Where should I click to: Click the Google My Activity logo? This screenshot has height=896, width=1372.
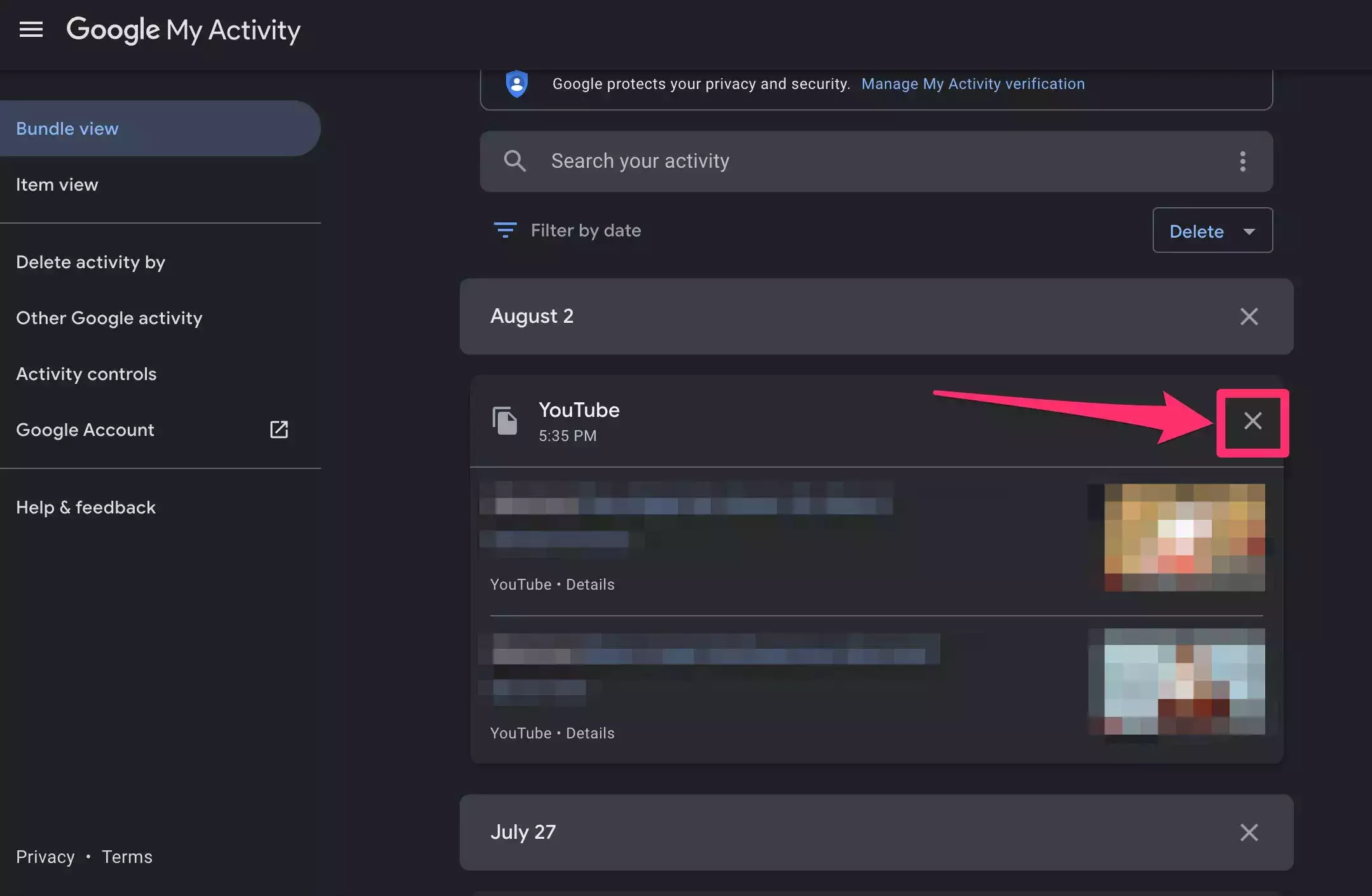[183, 30]
